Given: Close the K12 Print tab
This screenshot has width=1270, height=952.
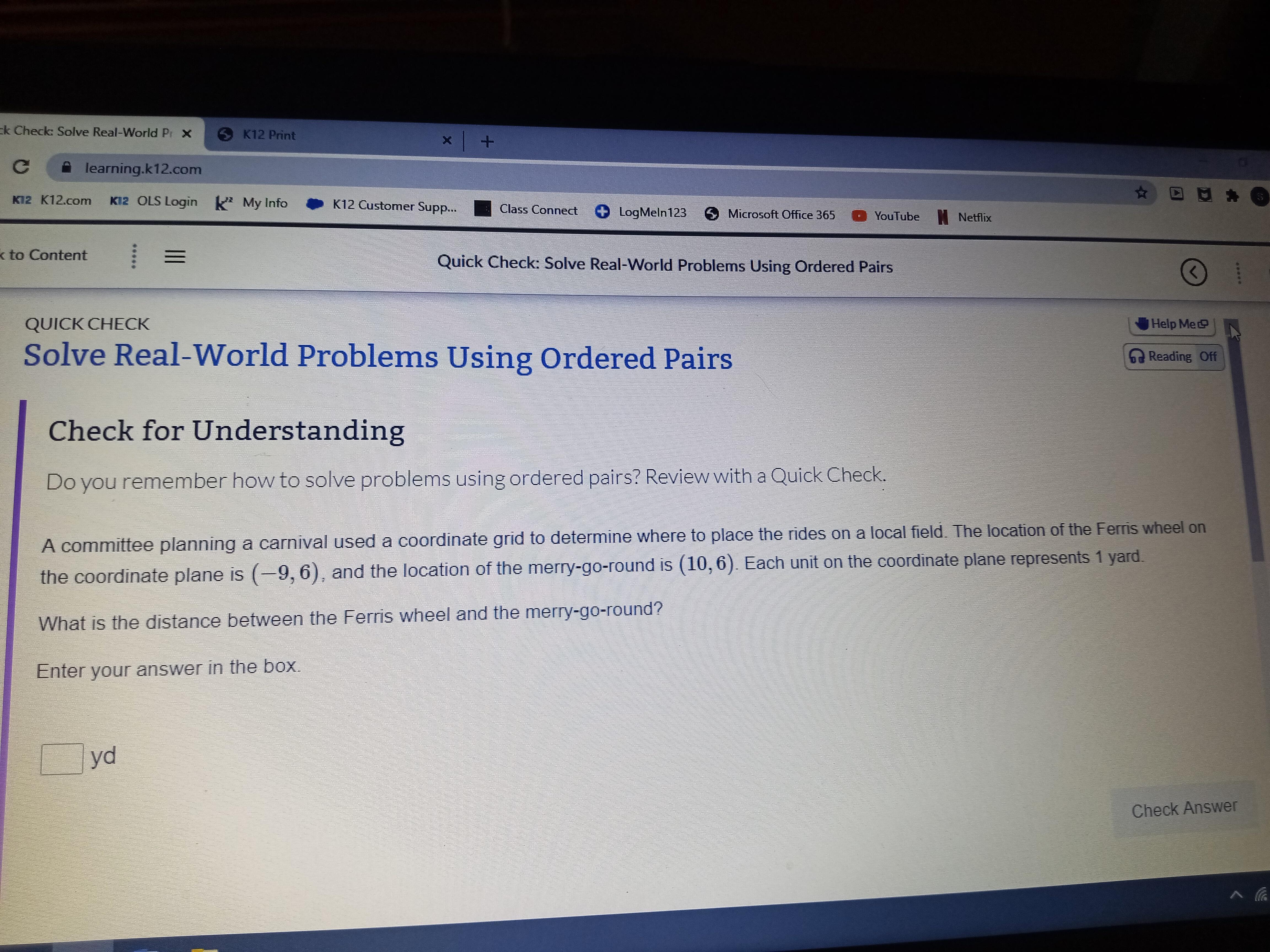Looking at the screenshot, I should 447,140.
